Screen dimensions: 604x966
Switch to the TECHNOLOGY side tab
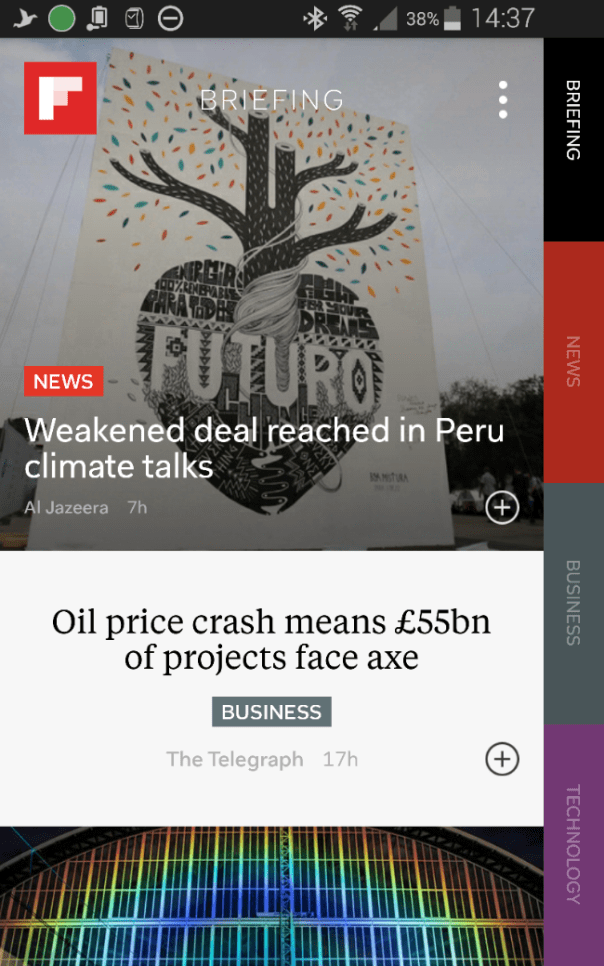573,845
